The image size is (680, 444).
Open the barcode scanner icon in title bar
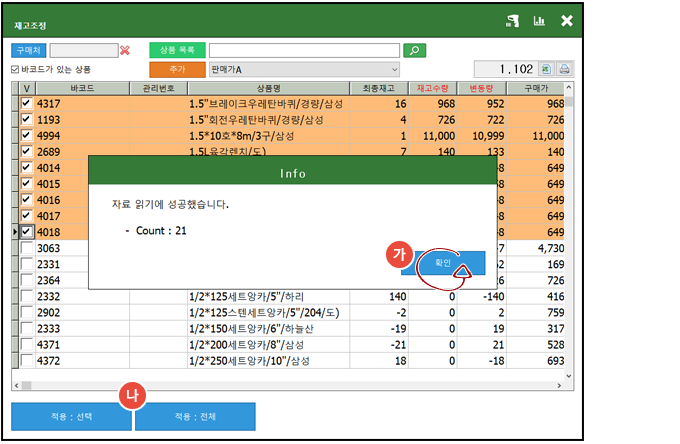point(513,21)
